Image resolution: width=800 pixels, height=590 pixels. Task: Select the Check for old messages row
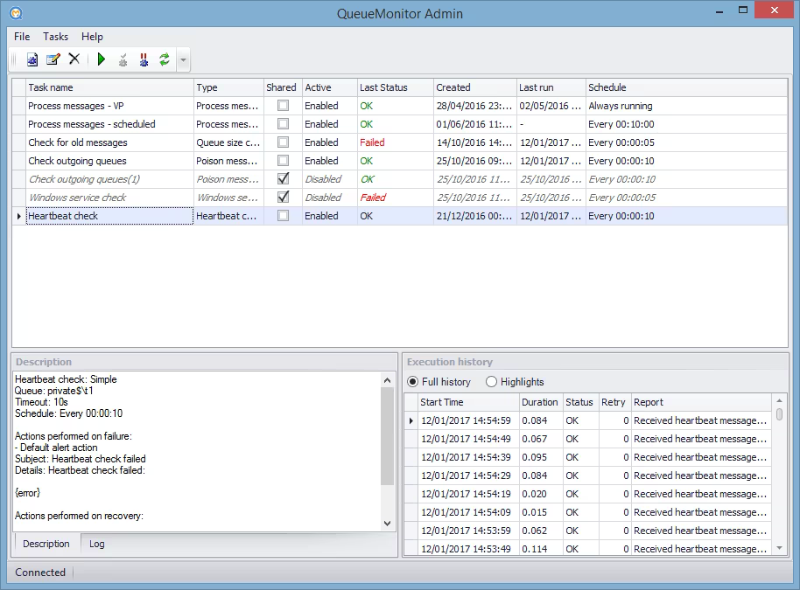pos(78,143)
